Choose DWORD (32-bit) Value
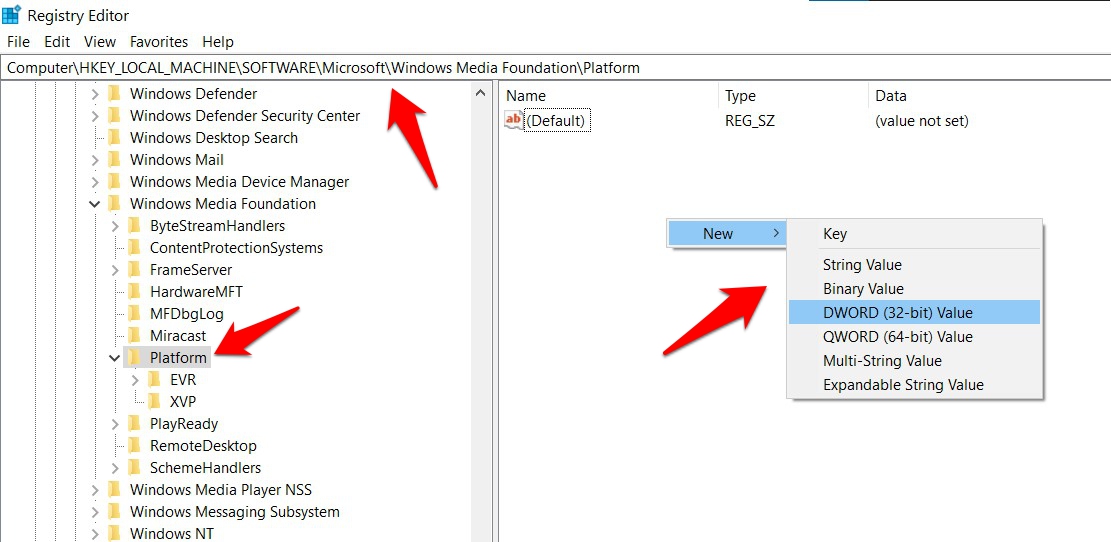This screenshot has height=542, width=1111. tap(914, 312)
